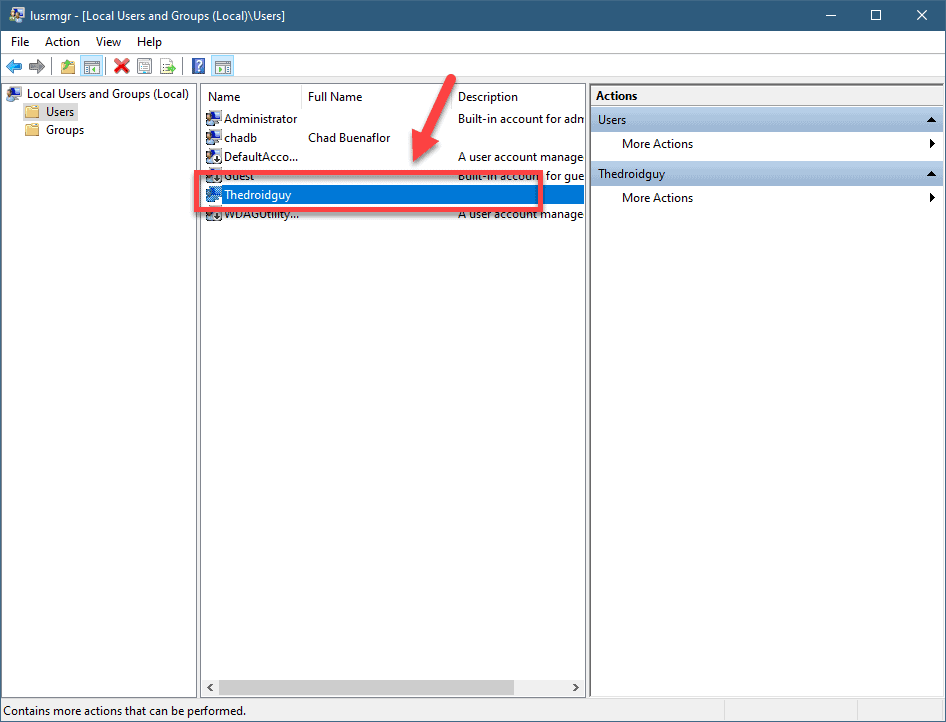Maximize the lusrmgr window
The height and width of the screenshot is (722, 946).
pyautogui.click(x=876, y=15)
